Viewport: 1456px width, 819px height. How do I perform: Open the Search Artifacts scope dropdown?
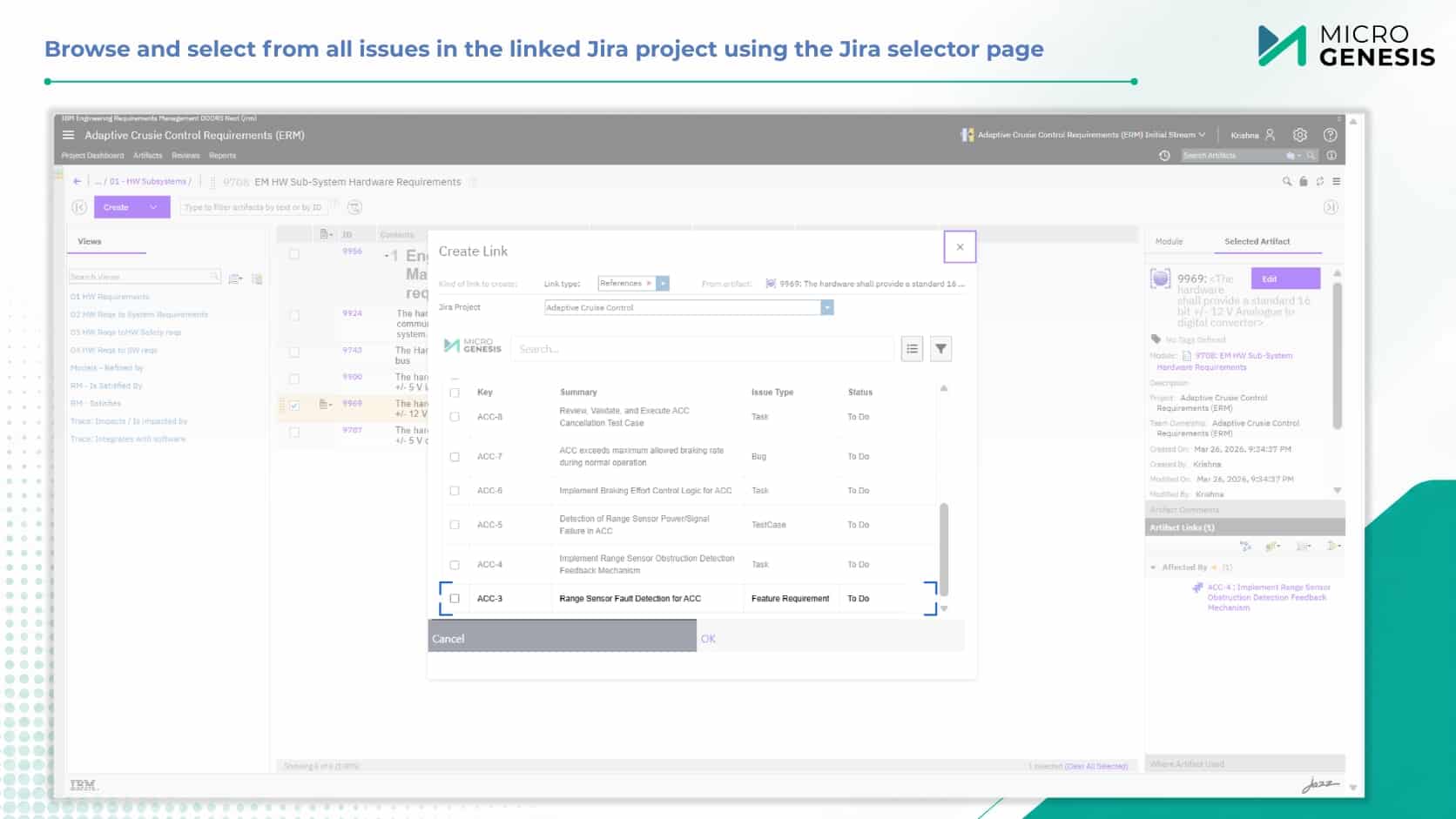1294,156
